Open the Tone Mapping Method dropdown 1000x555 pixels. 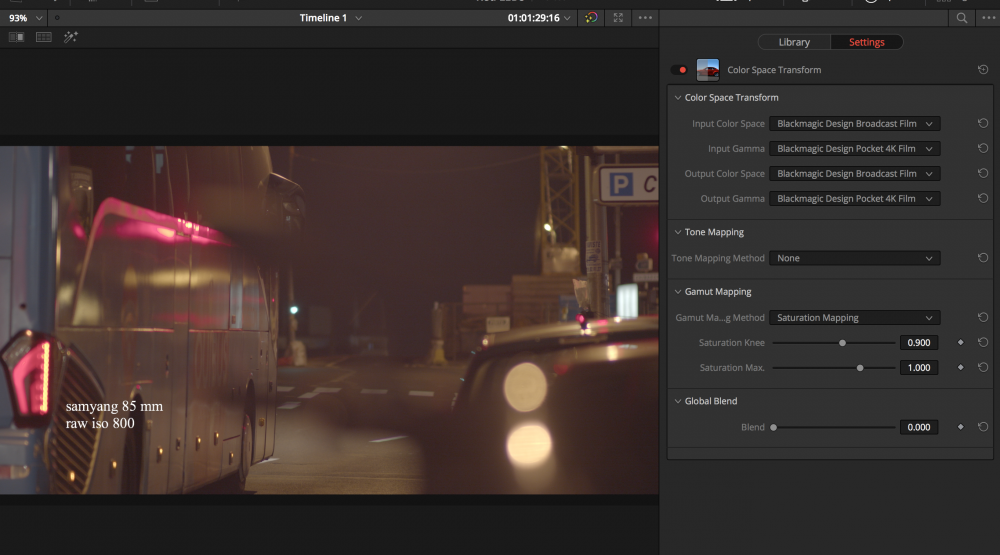coord(854,258)
